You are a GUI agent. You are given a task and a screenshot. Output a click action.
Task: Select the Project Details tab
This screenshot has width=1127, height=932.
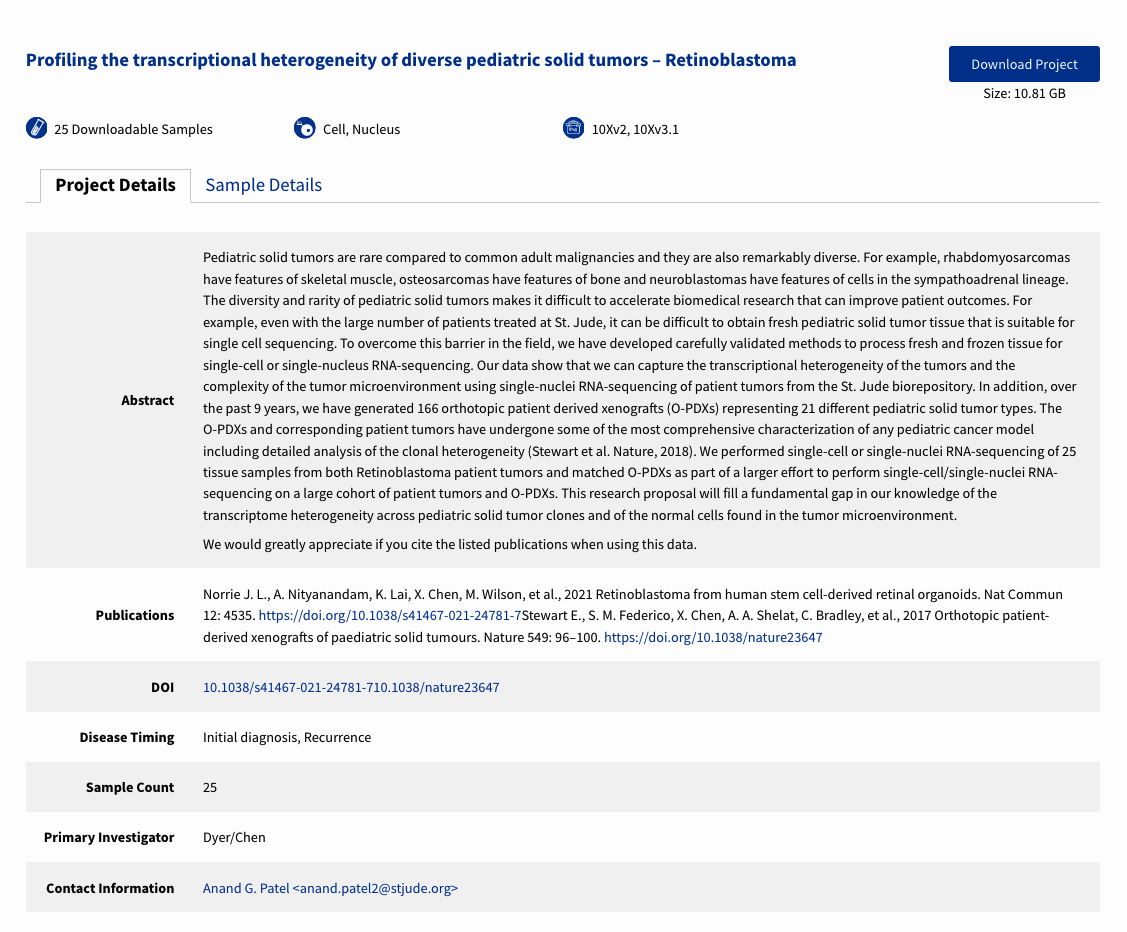click(115, 185)
